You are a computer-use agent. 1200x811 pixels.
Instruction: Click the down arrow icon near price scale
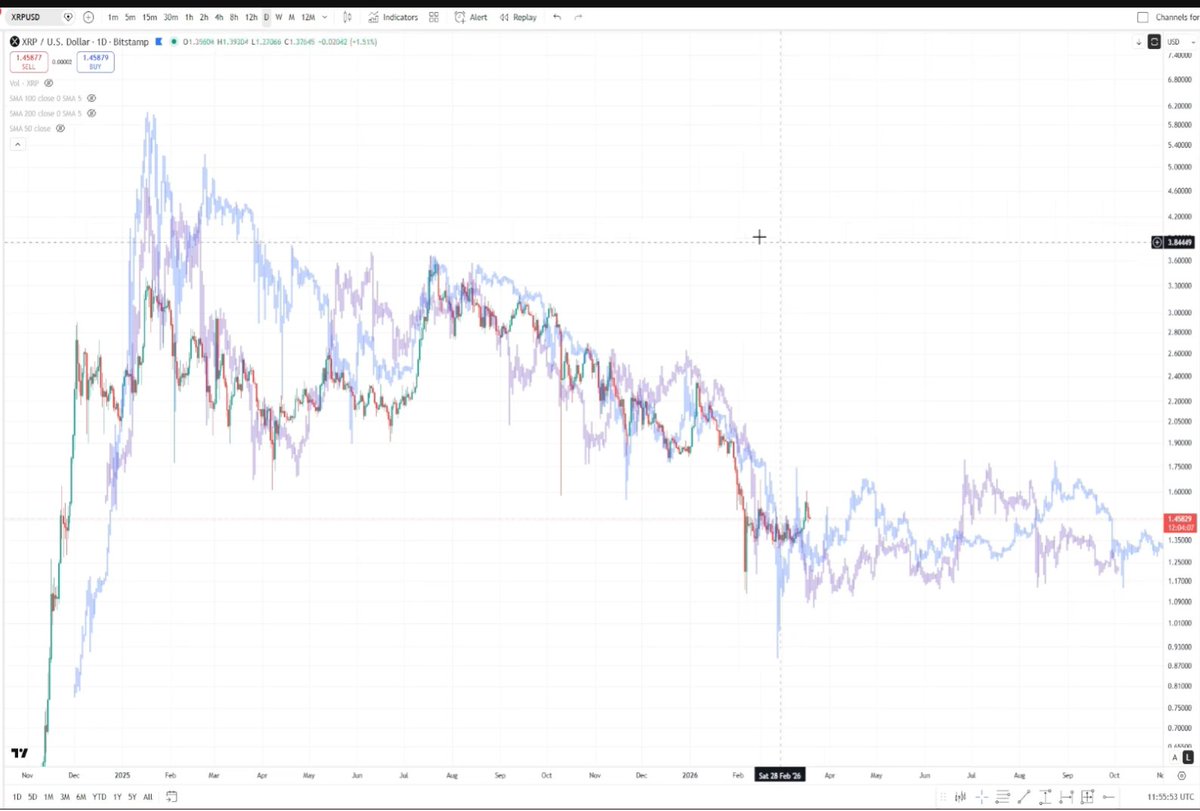pyautogui.click(x=1139, y=42)
